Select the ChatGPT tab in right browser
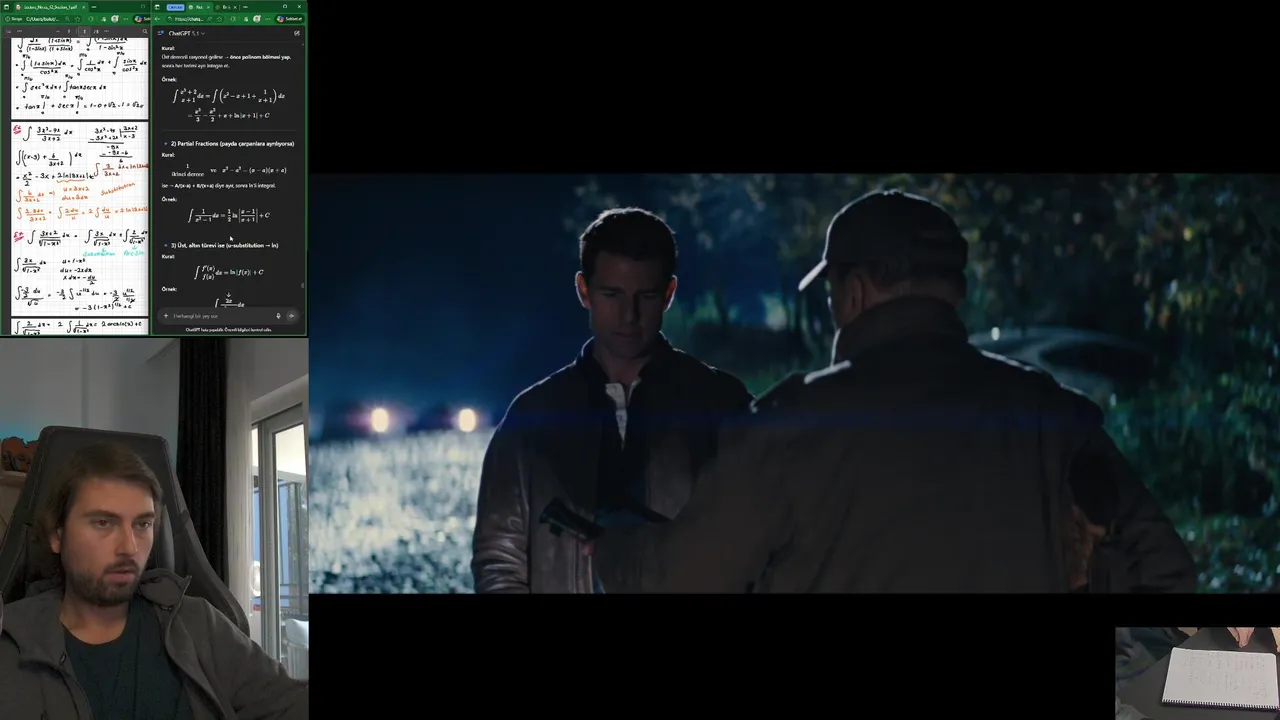 199,7
